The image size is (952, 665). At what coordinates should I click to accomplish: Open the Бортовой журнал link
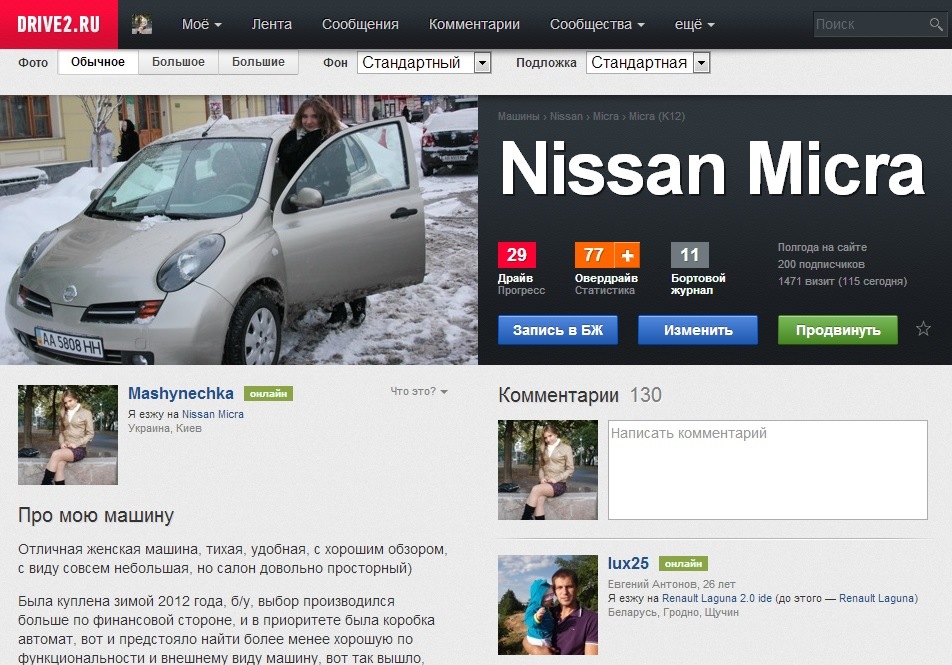pos(698,284)
